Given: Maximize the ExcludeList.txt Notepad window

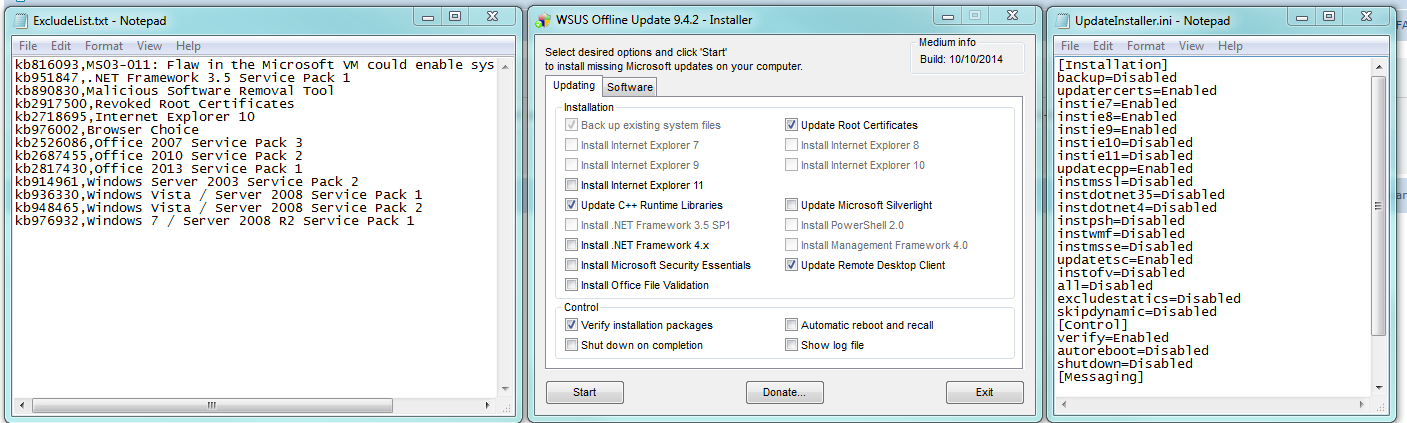Looking at the screenshot, I should (x=454, y=16).
